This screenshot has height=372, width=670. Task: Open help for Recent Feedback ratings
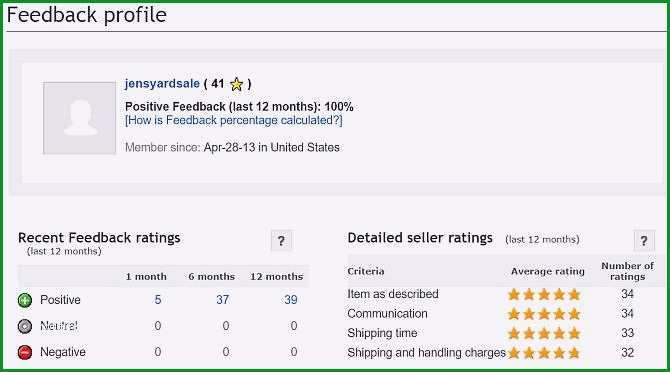point(281,241)
